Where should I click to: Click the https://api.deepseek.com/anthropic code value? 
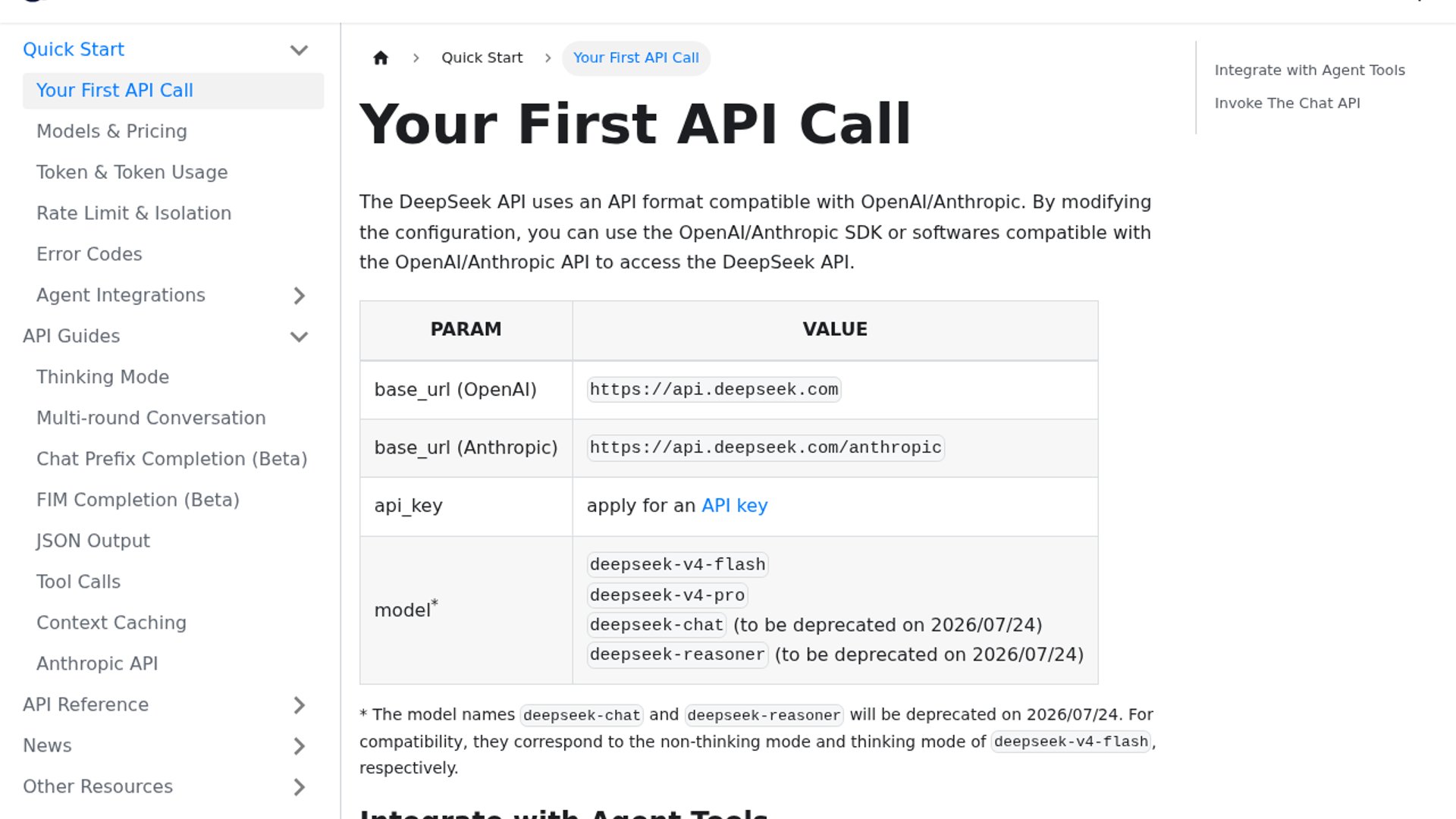766,447
